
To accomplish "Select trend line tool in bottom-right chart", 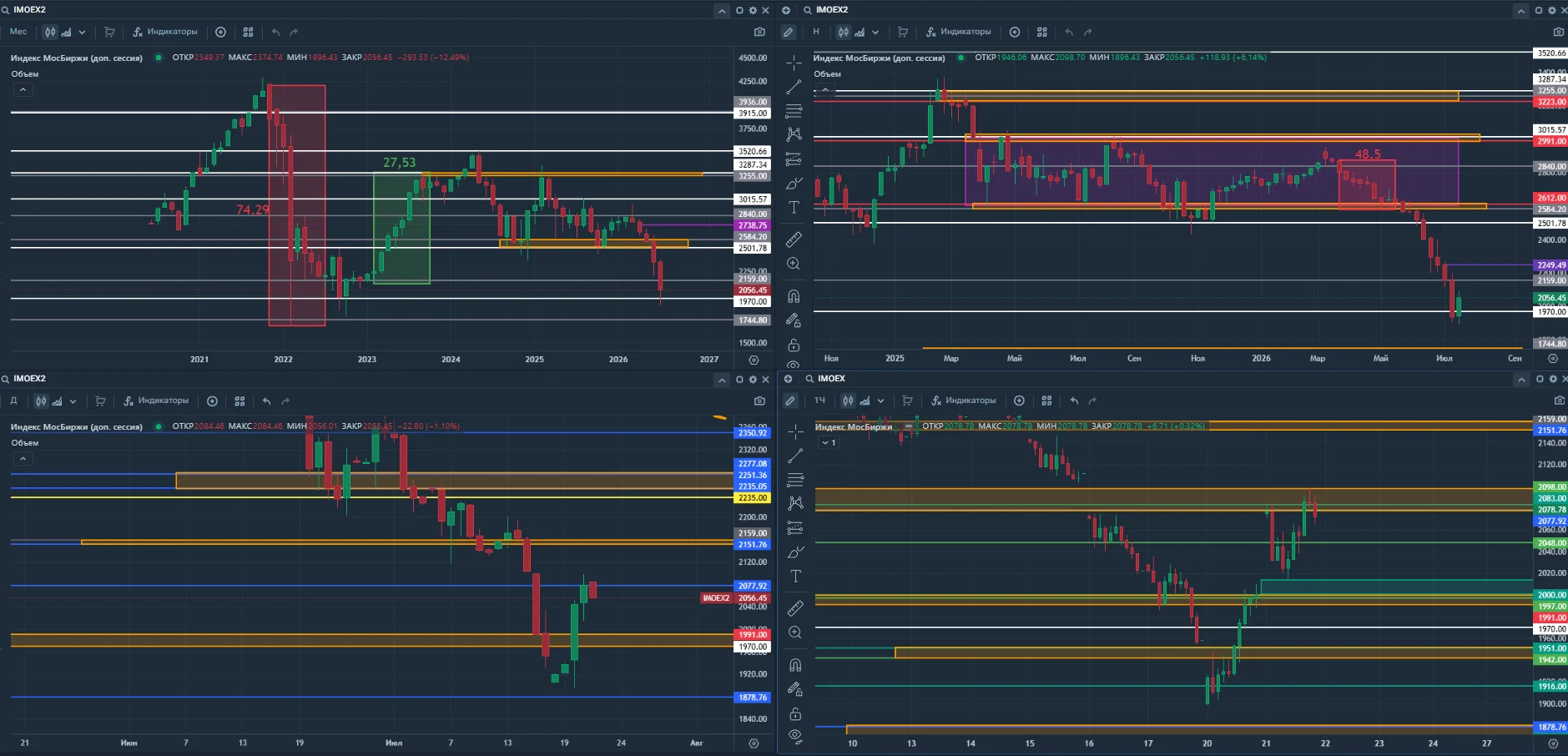I will tap(795, 456).
